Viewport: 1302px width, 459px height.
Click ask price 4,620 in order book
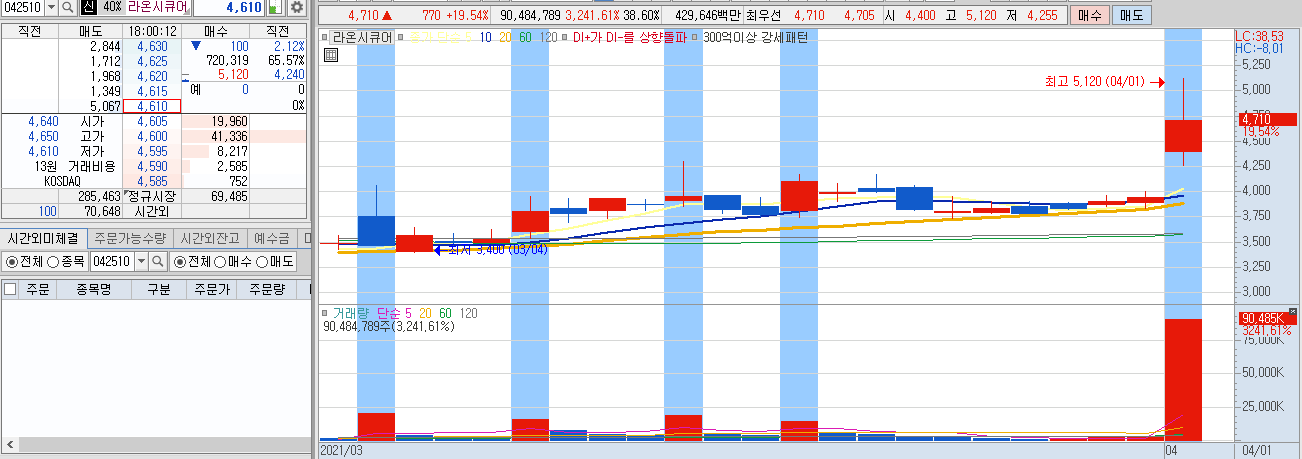pos(152,77)
